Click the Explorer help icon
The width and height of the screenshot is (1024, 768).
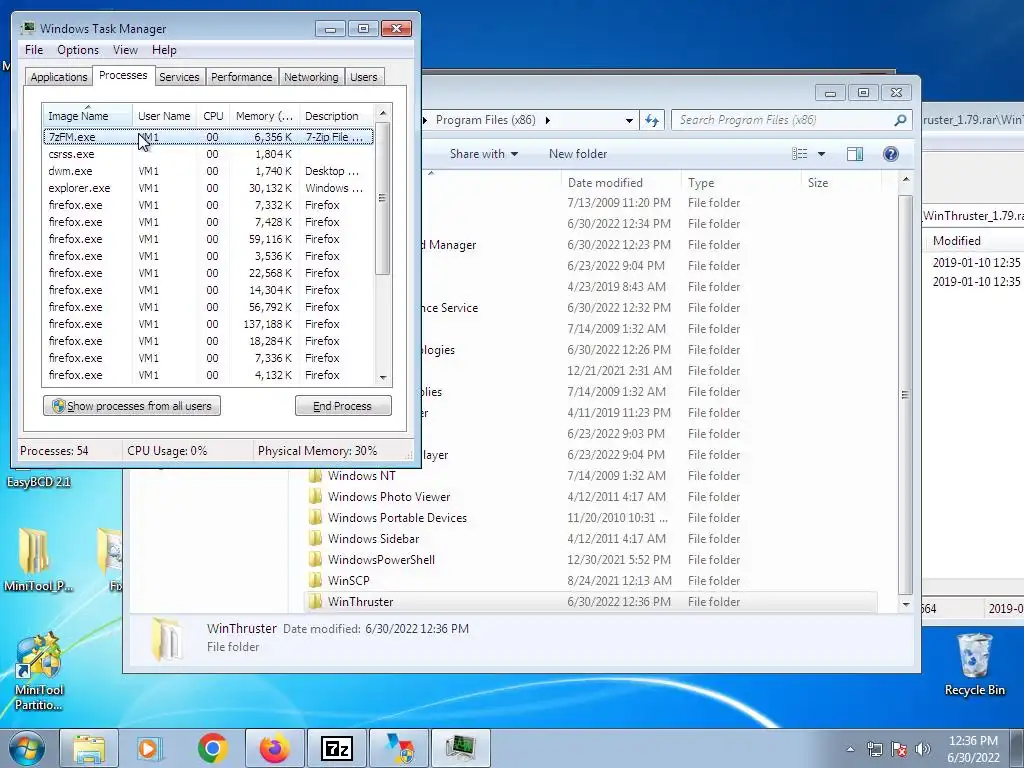pos(891,154)
